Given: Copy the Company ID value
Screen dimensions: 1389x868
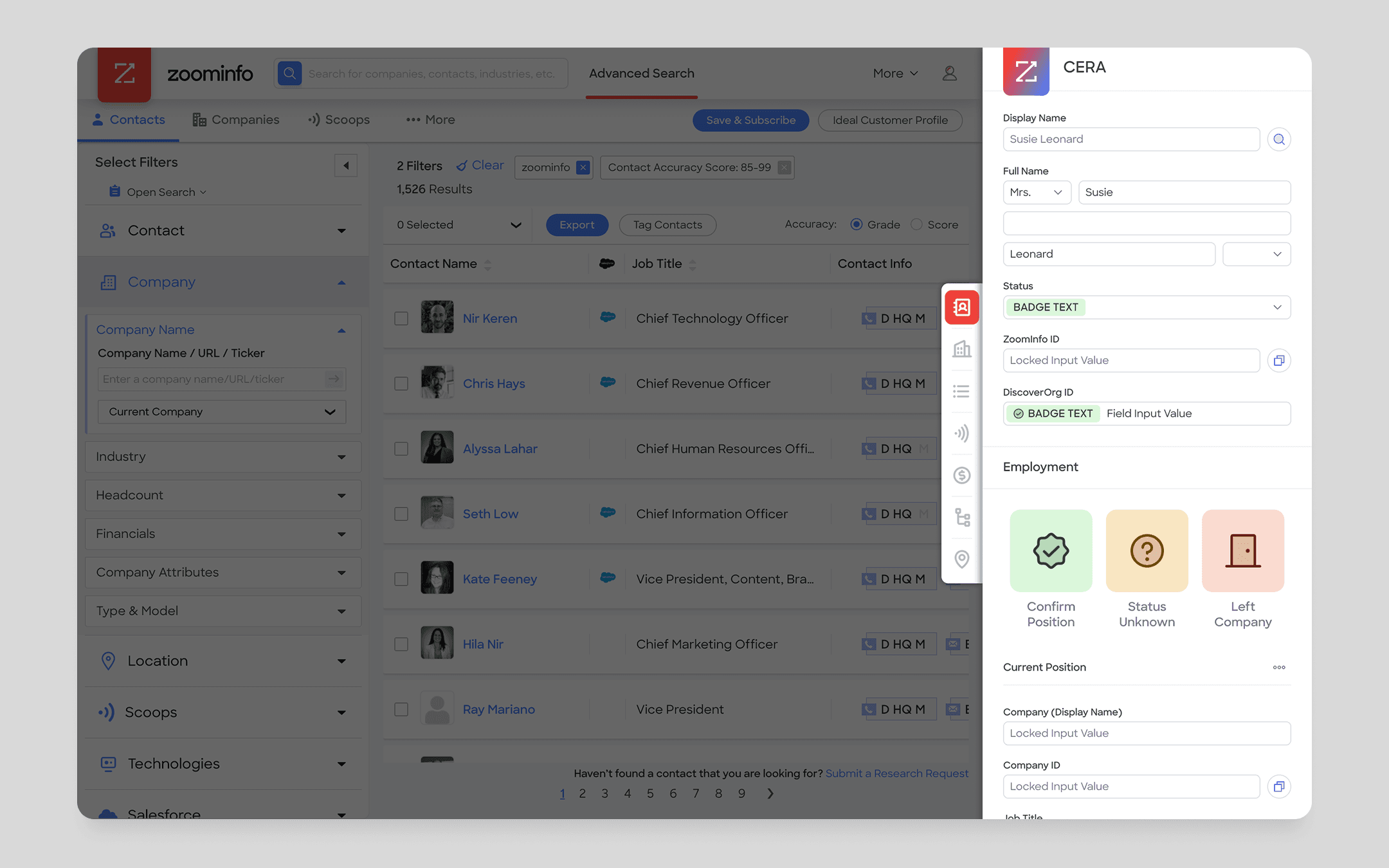Looking at the screenshot, I should [1279, 786].
